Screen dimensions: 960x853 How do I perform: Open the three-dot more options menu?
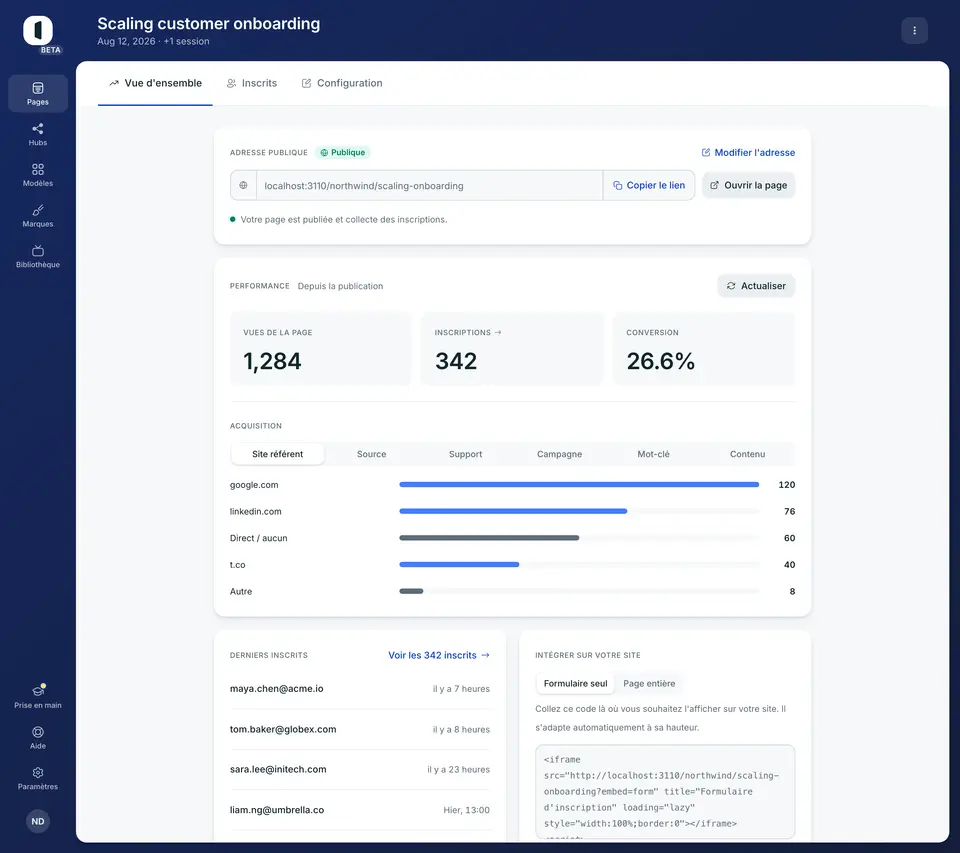click(914, 31)
